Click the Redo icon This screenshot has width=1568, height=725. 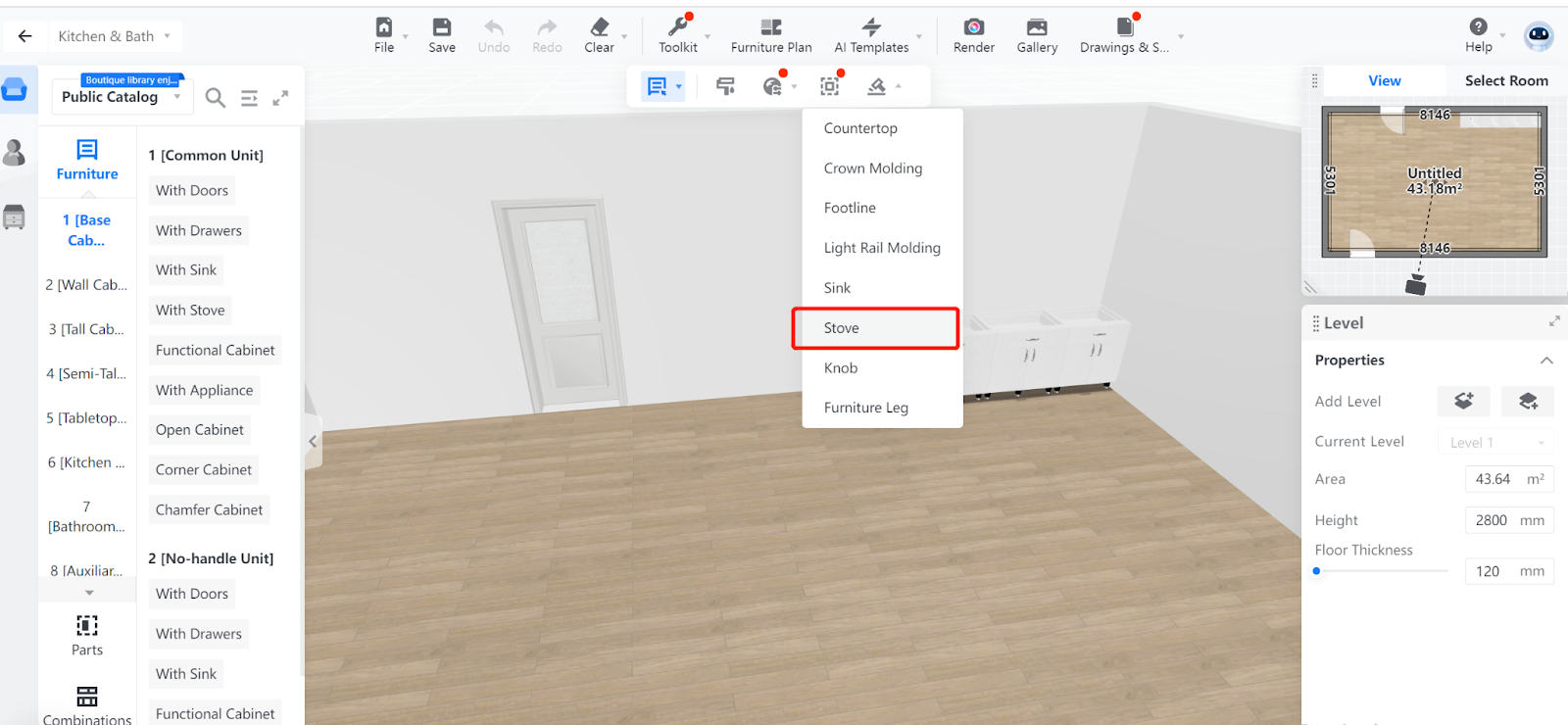[x=547, y=27]
